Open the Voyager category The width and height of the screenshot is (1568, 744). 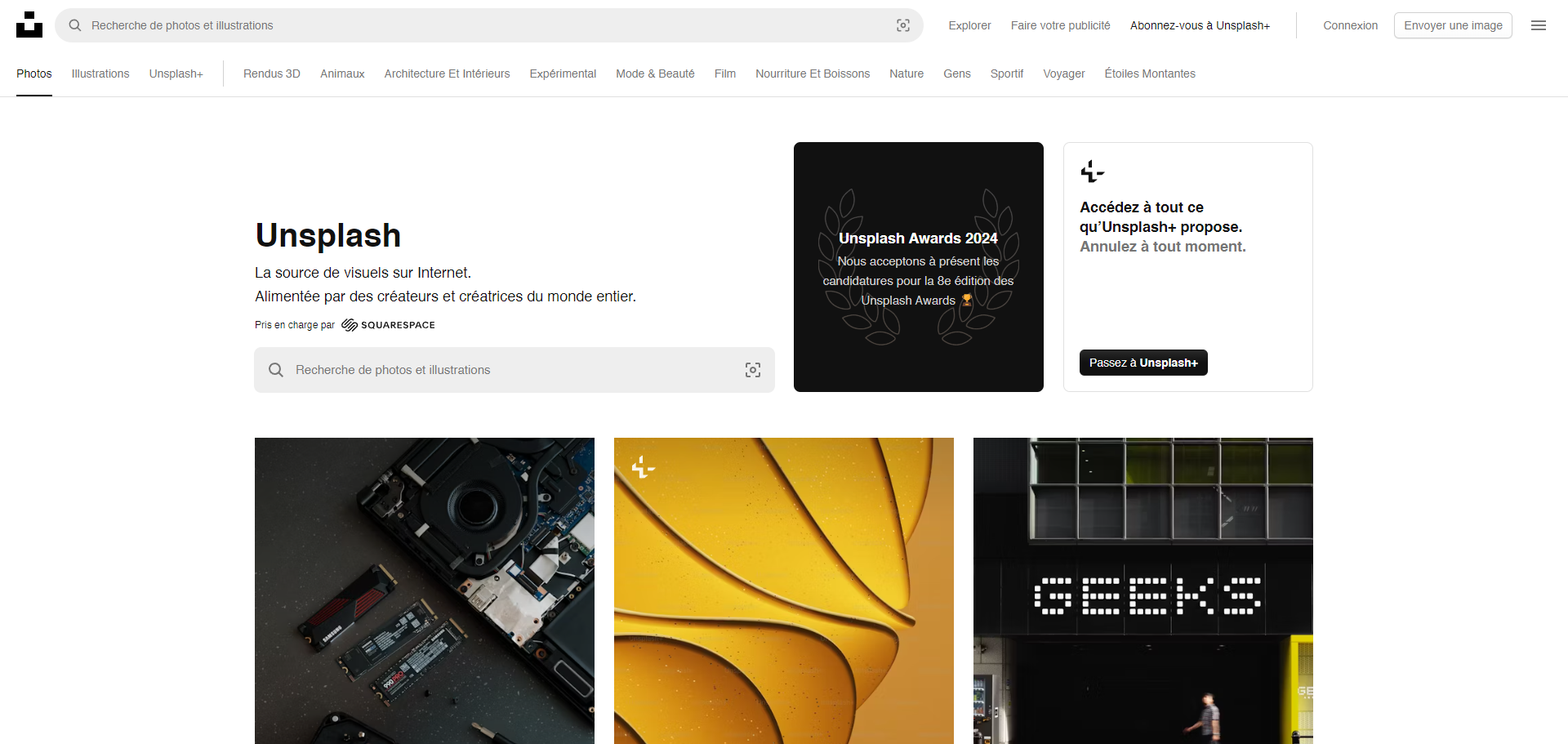(1064, 74)
